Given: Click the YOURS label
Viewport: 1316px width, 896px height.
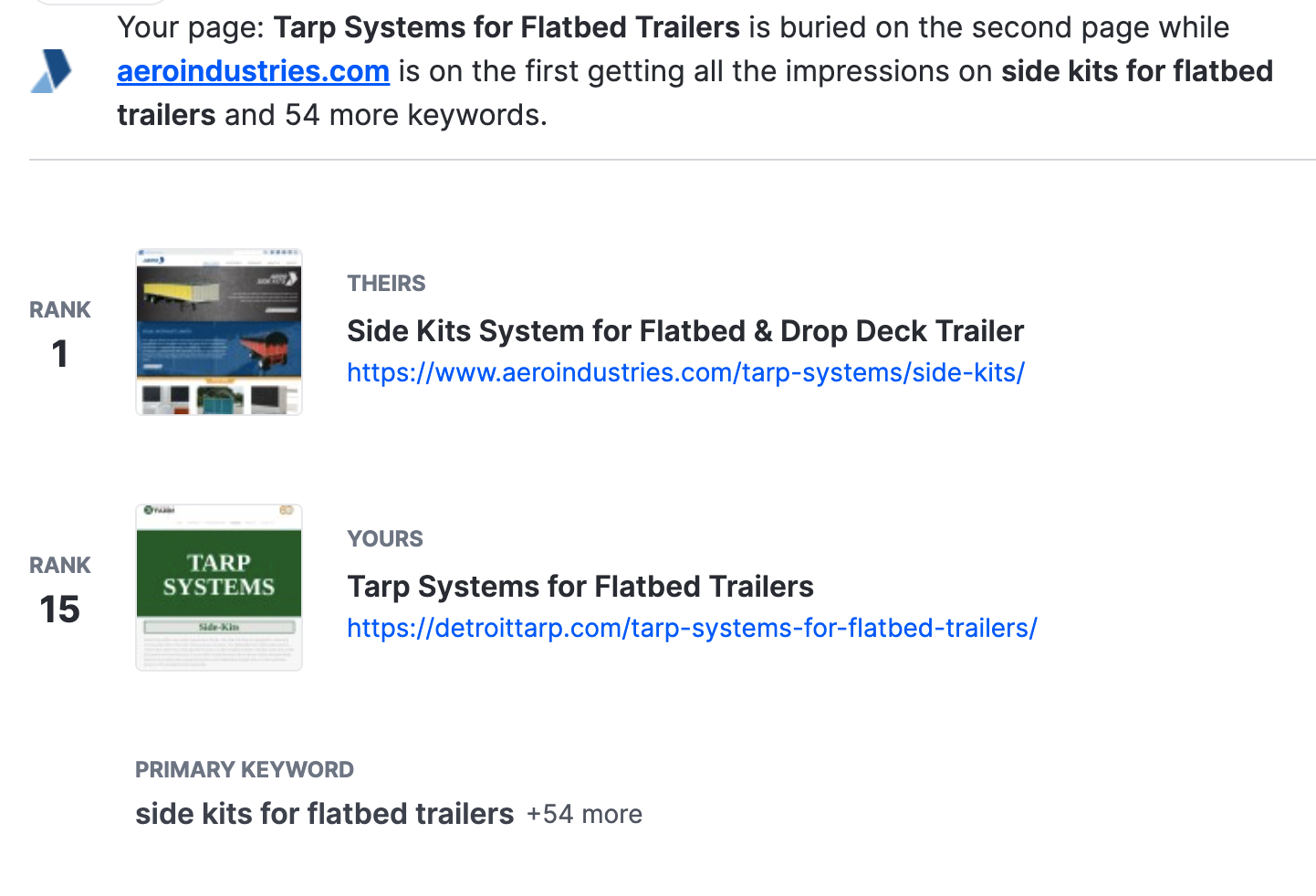Looking at the screenshot, I should coord(384,539).
